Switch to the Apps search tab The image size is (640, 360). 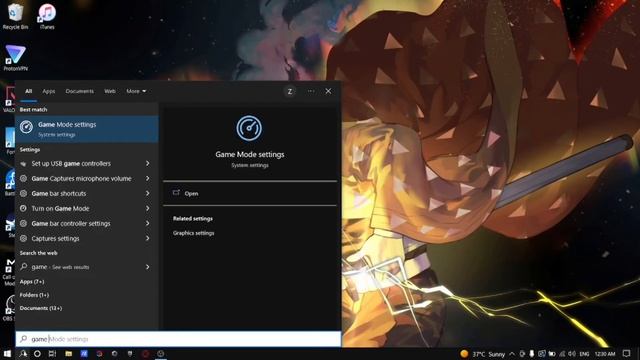click(49, 91)
